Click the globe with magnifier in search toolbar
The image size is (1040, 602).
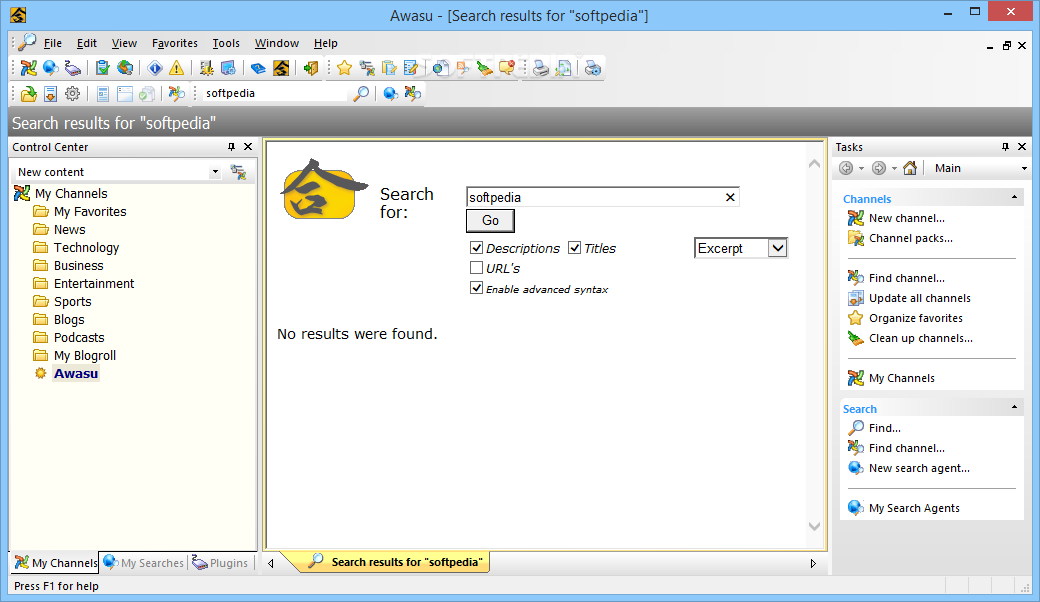[x=391, y=93]
